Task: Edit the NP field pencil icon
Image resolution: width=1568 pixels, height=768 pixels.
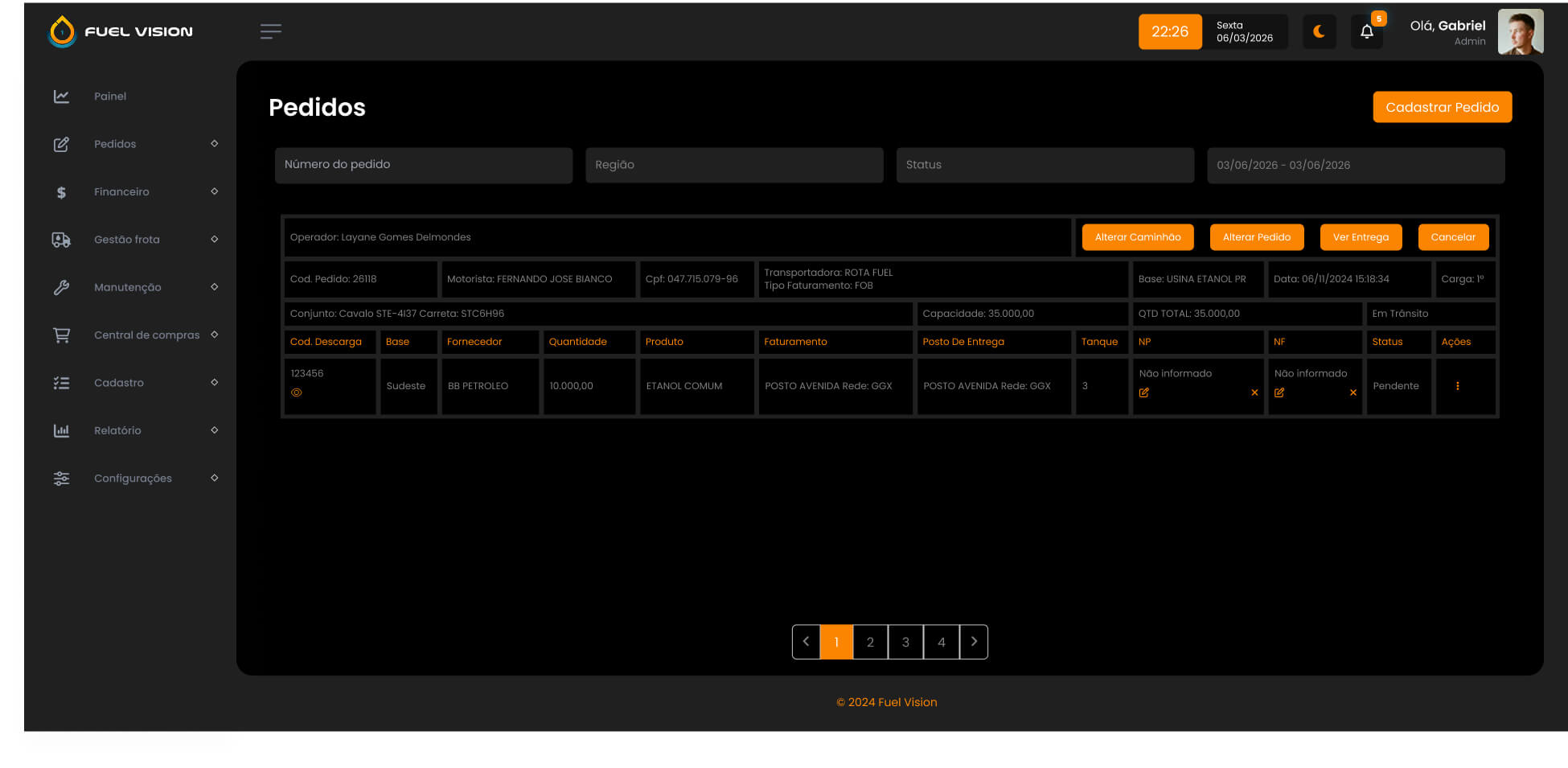Action: (x=1144, y=392)
